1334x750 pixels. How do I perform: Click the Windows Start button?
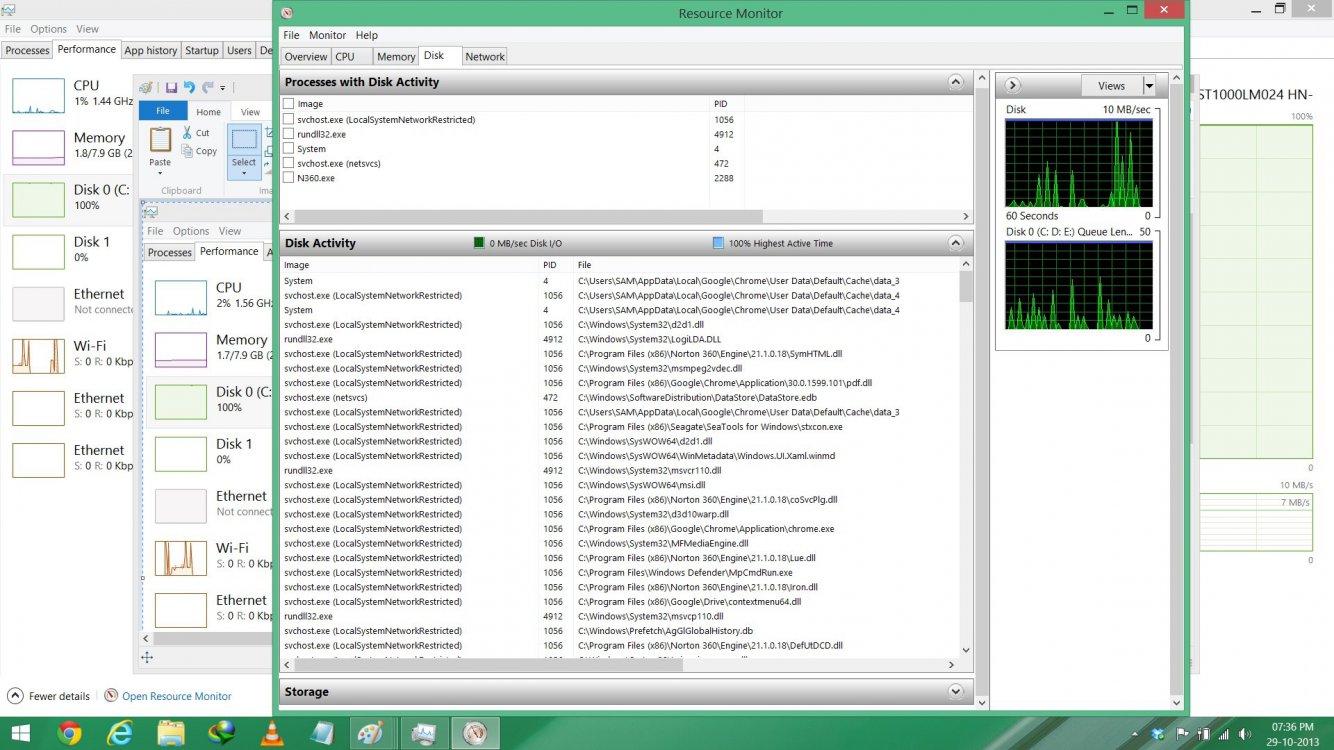click(20, 733)
